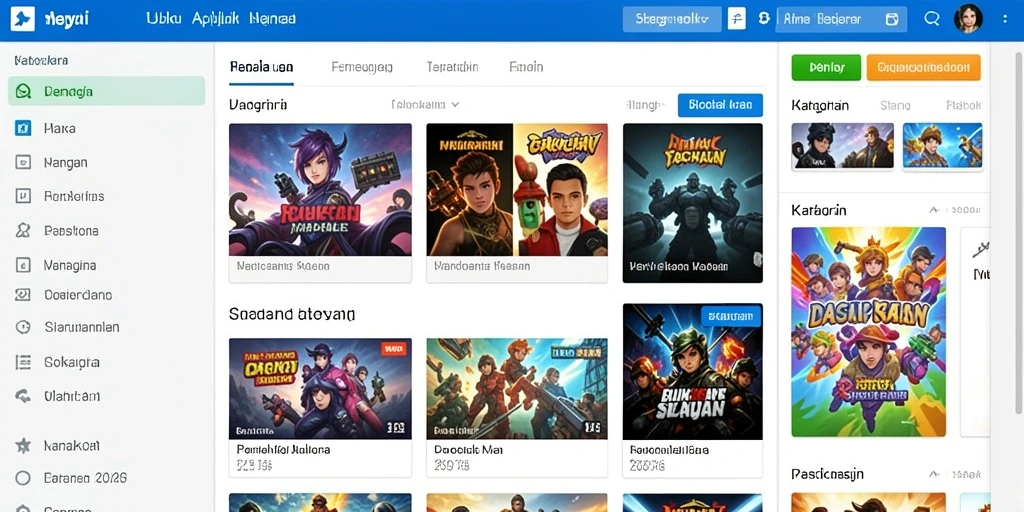Click the 'Pasbtona' sidebar icon
The height and width of the screenshot is (512, 1024).
(23, 231)
